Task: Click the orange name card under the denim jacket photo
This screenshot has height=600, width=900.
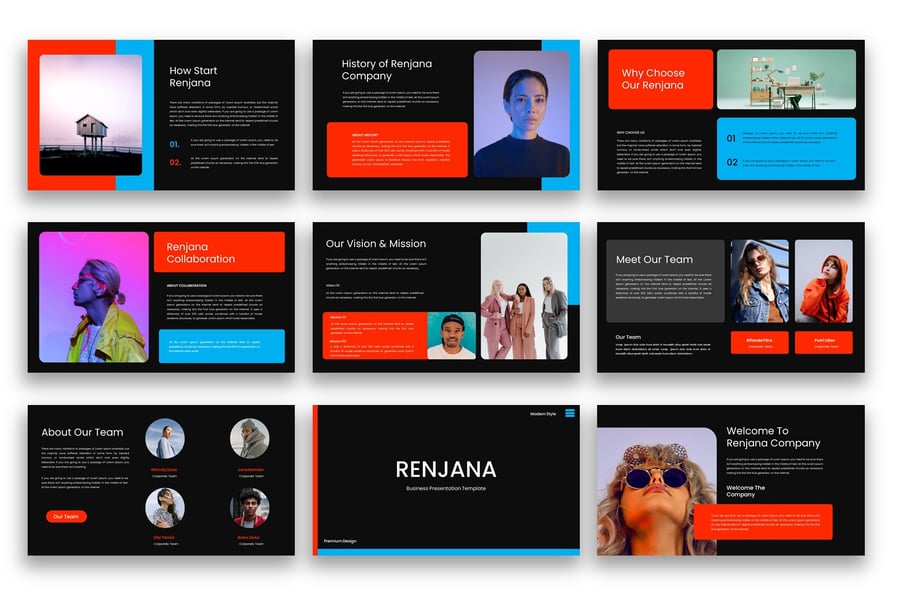Action: 759,343
